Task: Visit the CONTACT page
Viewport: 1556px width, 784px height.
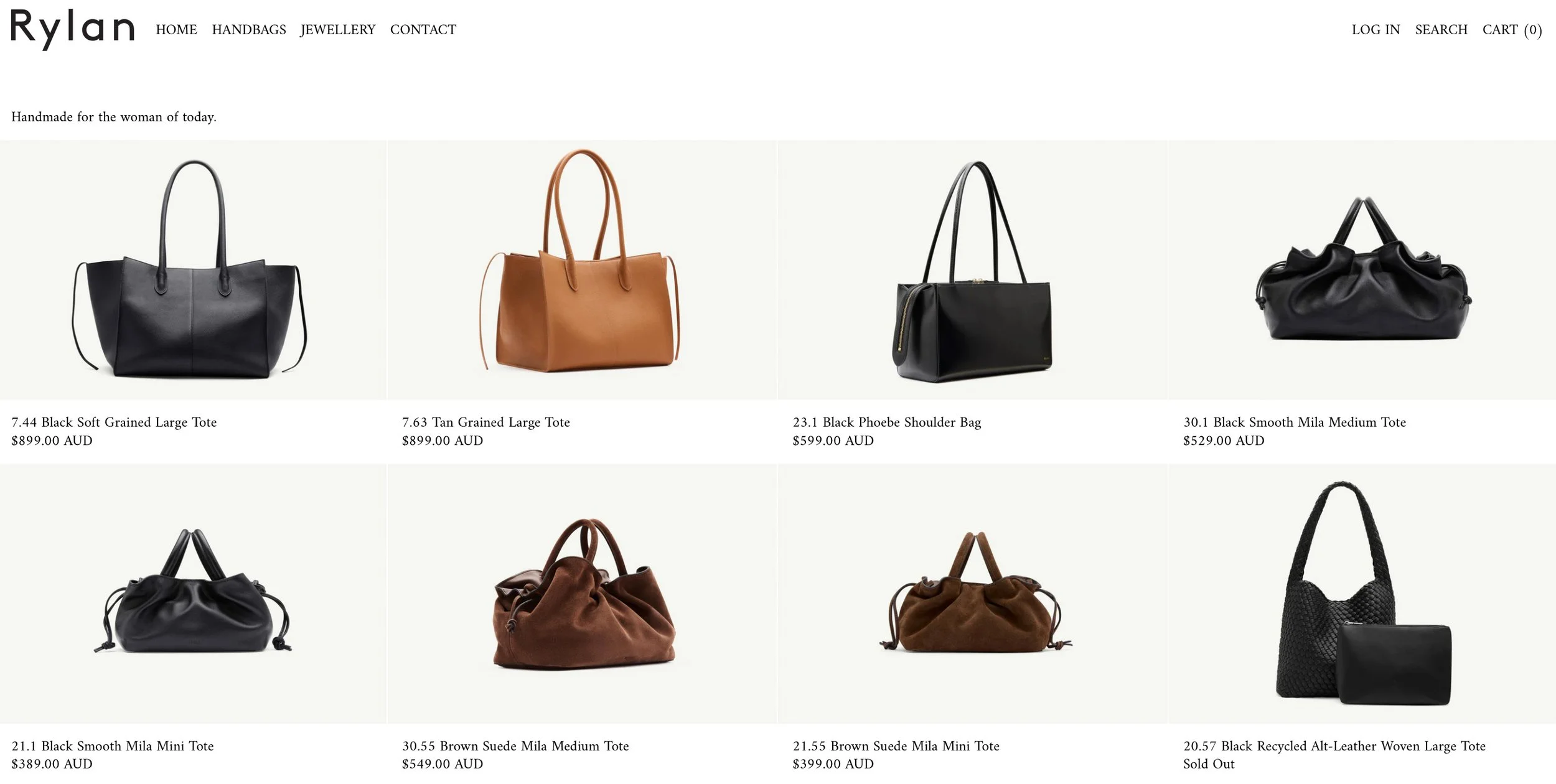Action: 423,29
